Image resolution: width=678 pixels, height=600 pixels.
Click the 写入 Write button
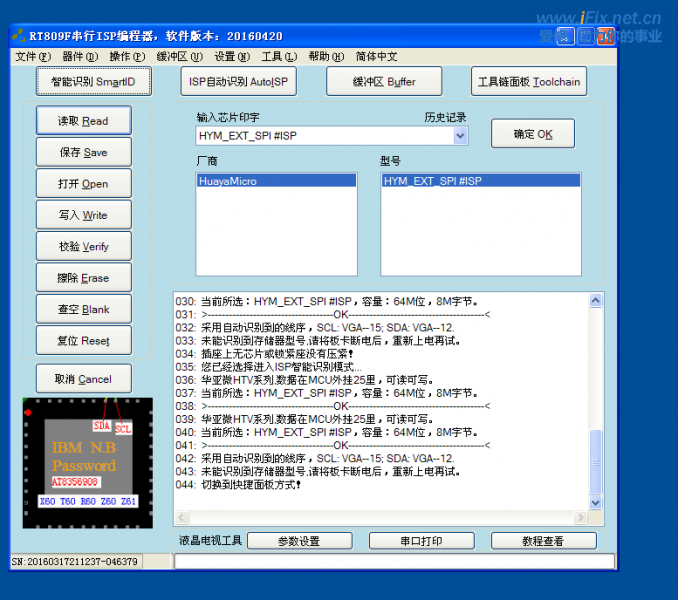point(83,215)
